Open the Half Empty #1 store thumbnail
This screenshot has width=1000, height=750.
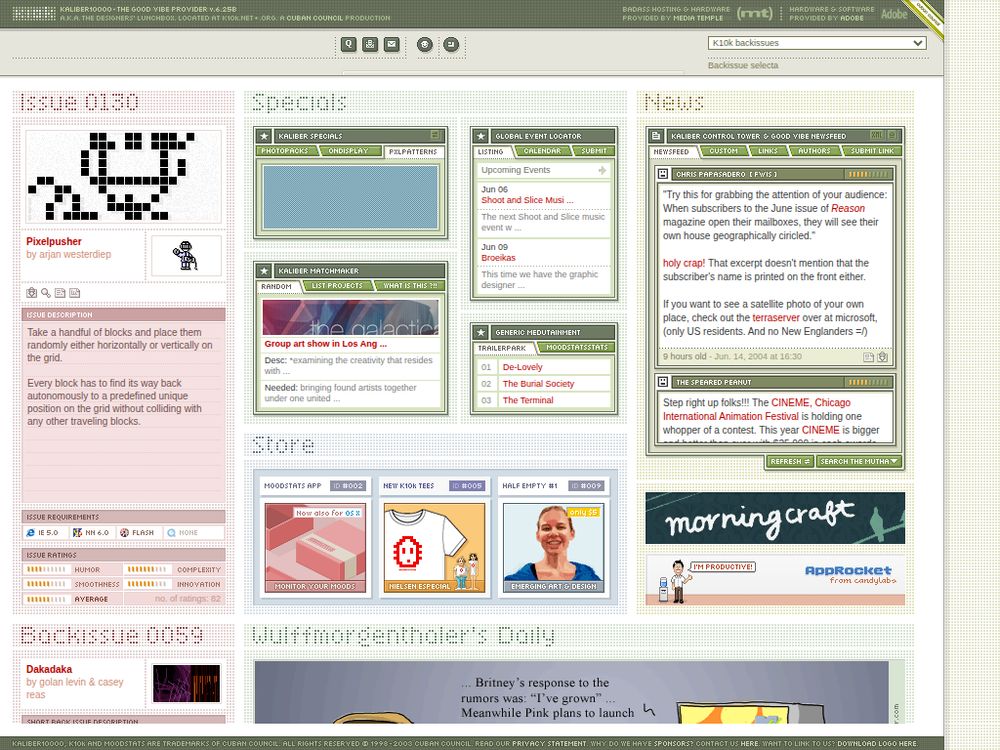coord(553,548)
